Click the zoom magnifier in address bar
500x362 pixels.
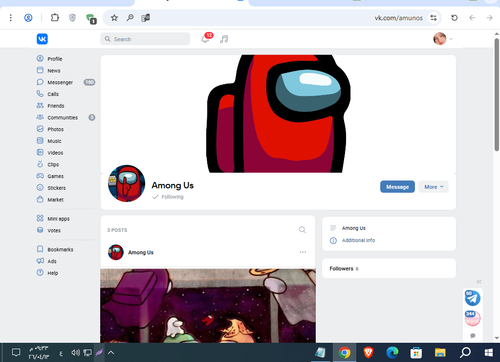click(x=130, y=18)
